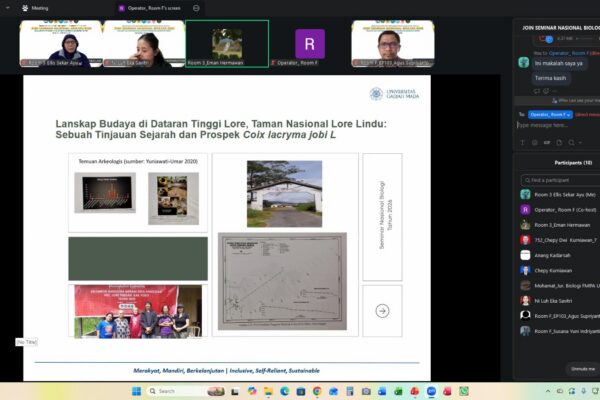This screenshot has width=600, height=400.
Task: Reply to the 'Terima kasih' message
Action: [537, 91]
